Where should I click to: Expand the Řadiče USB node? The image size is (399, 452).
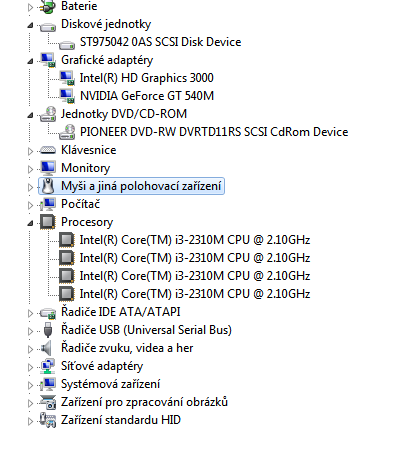point(30,331)
